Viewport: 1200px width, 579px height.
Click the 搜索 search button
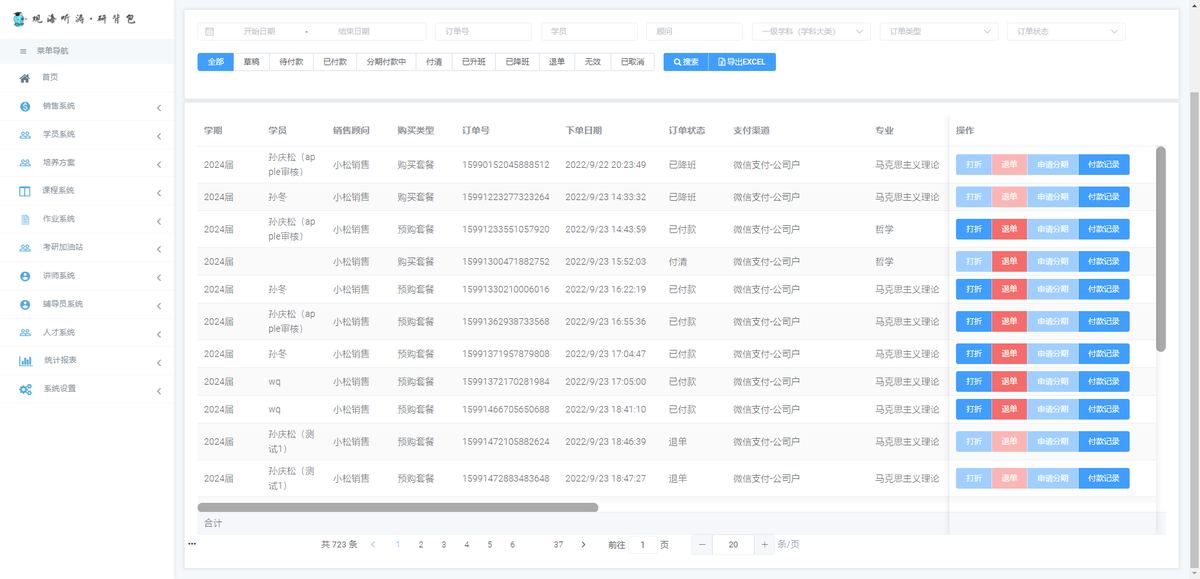686,62
